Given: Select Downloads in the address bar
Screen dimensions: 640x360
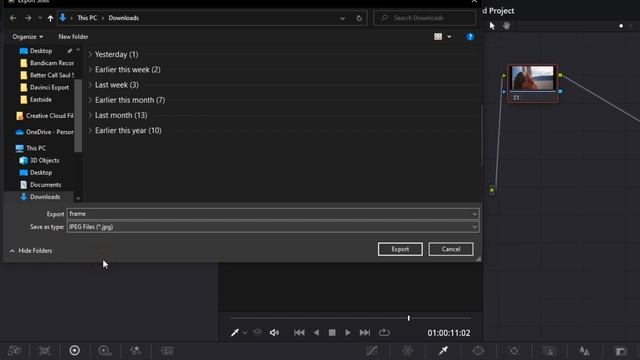Looking at the screenshot, I should [x=124, y=18].
